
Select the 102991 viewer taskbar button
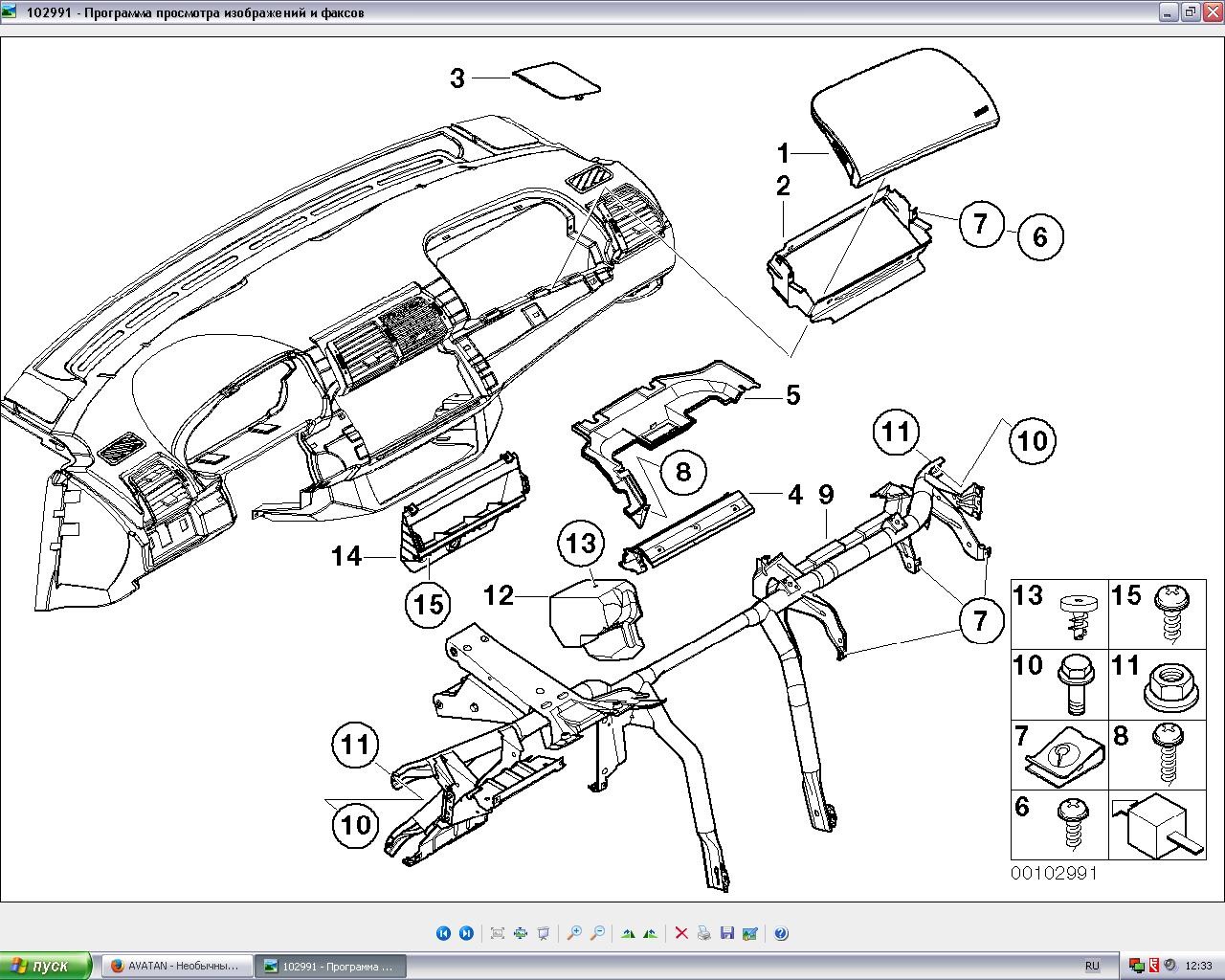point(331,967)
